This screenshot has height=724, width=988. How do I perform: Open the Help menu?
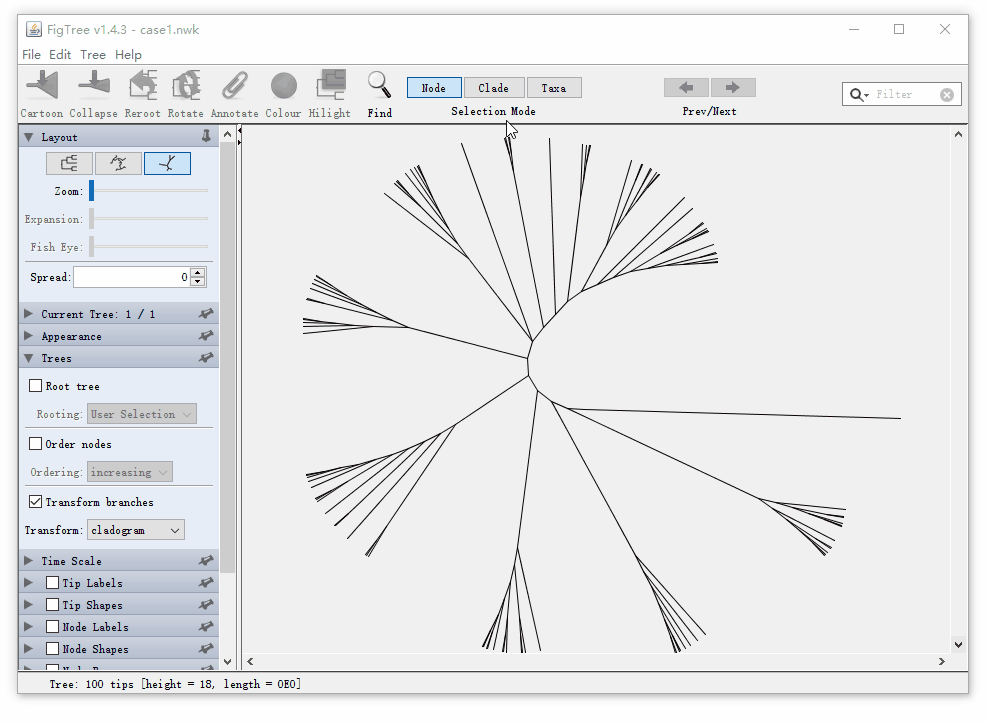coord(128,55)
